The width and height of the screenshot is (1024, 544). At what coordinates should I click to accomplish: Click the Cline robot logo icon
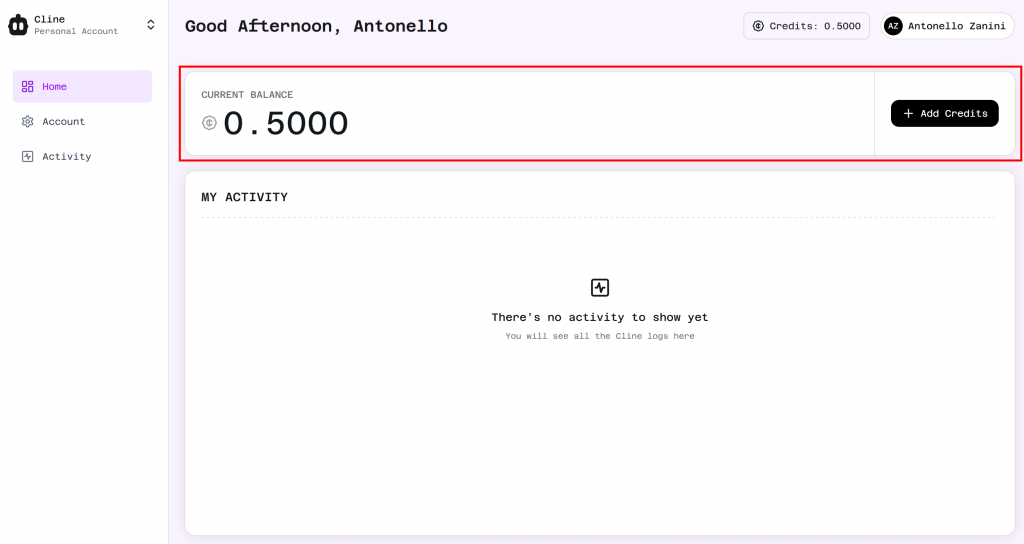(x=18, y=25)
